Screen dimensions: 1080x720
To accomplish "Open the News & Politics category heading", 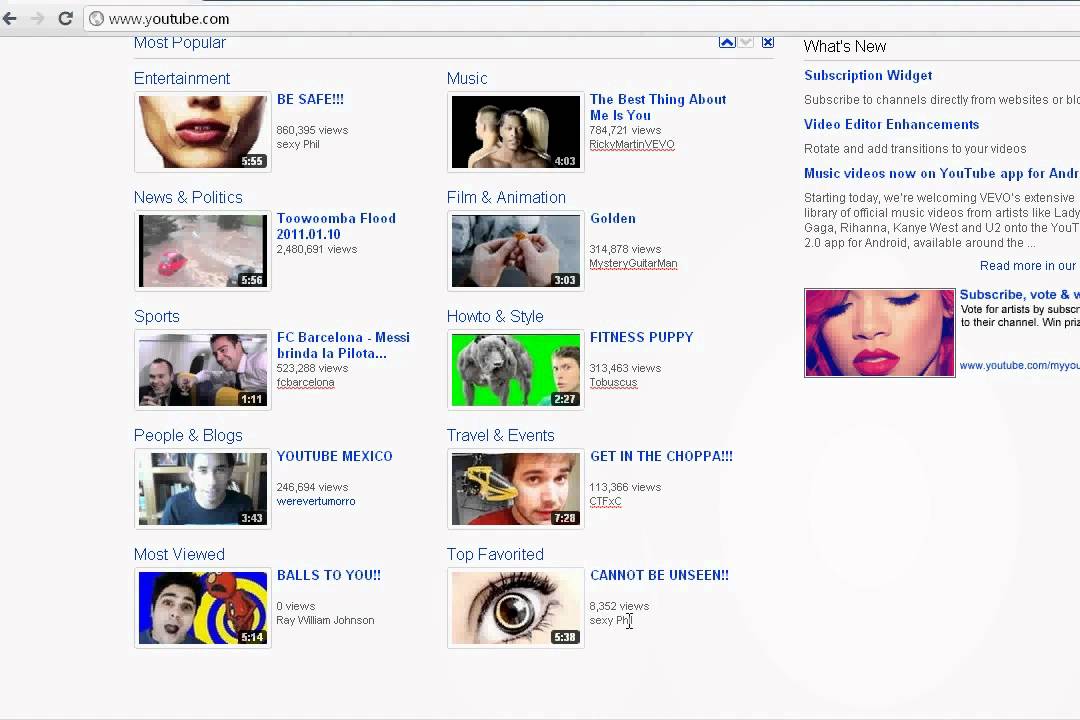I will pos(188,198).
